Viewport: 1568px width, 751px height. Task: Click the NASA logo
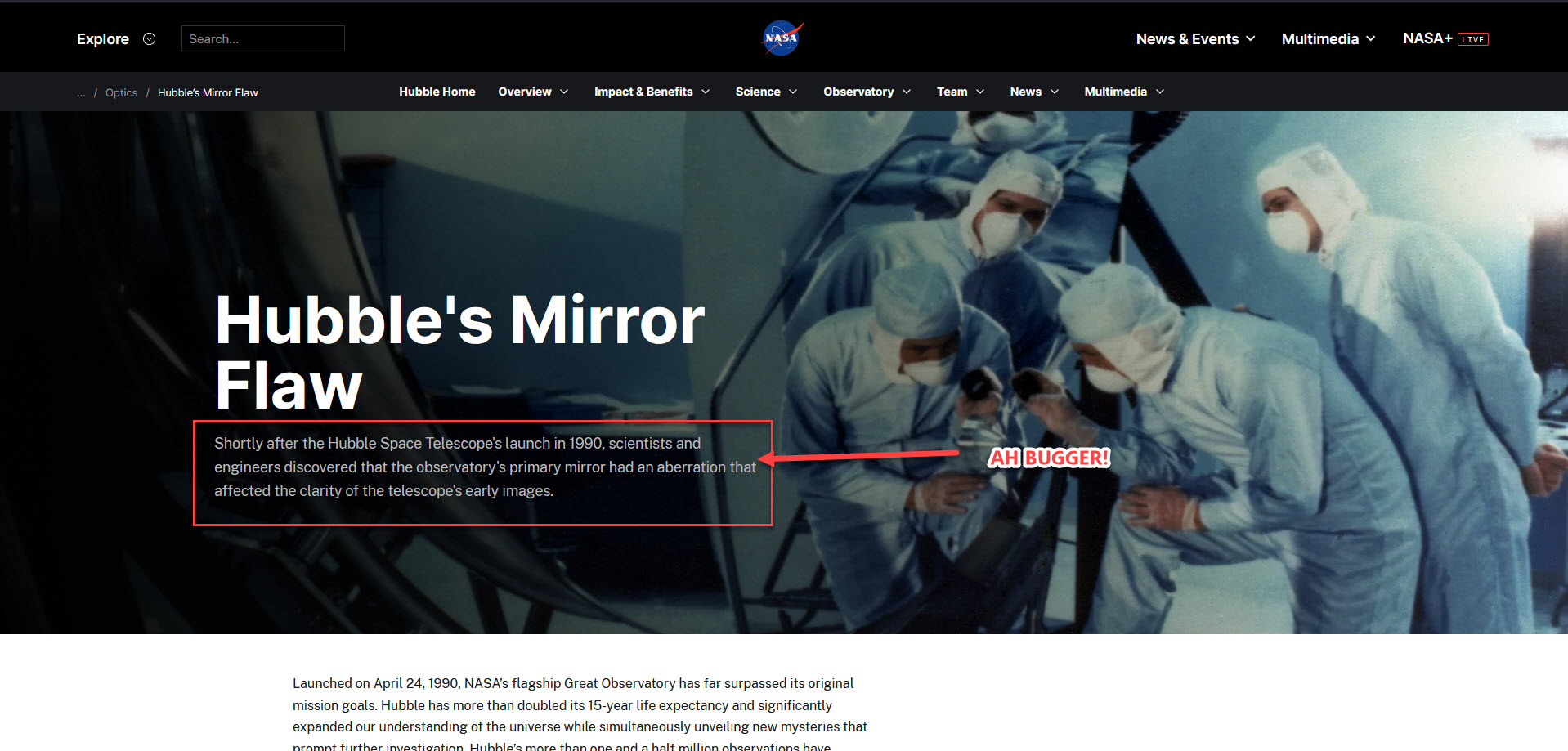(x=782, y=38)
